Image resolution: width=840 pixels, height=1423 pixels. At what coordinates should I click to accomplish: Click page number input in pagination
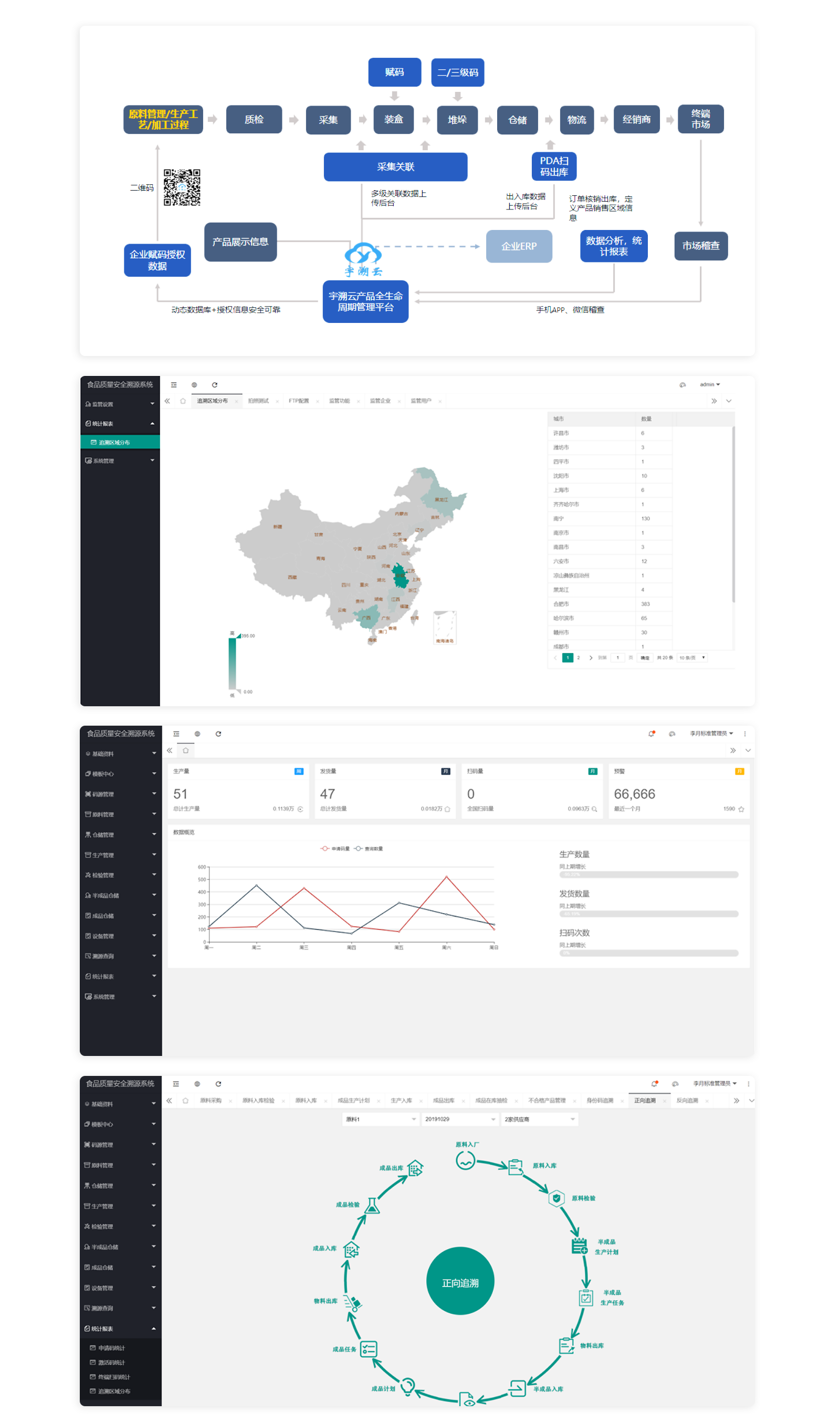[x=617, y=658]
